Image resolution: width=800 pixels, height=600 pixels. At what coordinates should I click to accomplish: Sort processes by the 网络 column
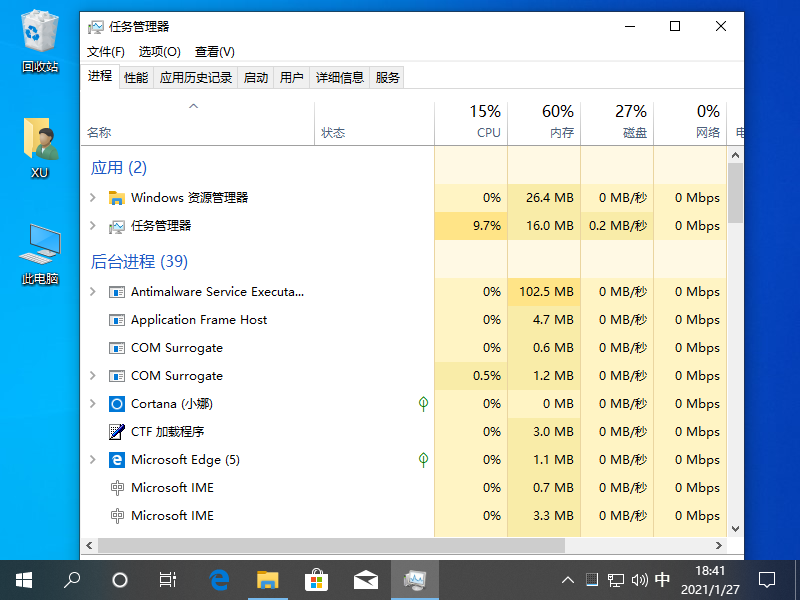[x=690, y=124]
